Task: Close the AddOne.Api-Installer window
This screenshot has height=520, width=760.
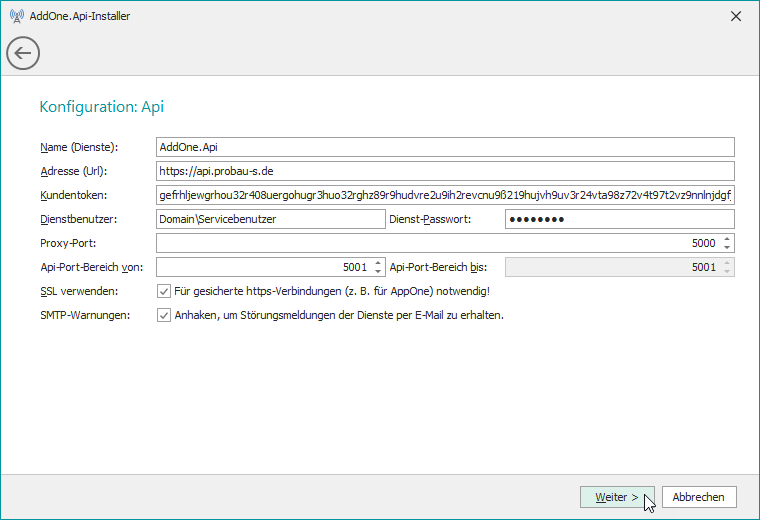Action: (736, 16)
